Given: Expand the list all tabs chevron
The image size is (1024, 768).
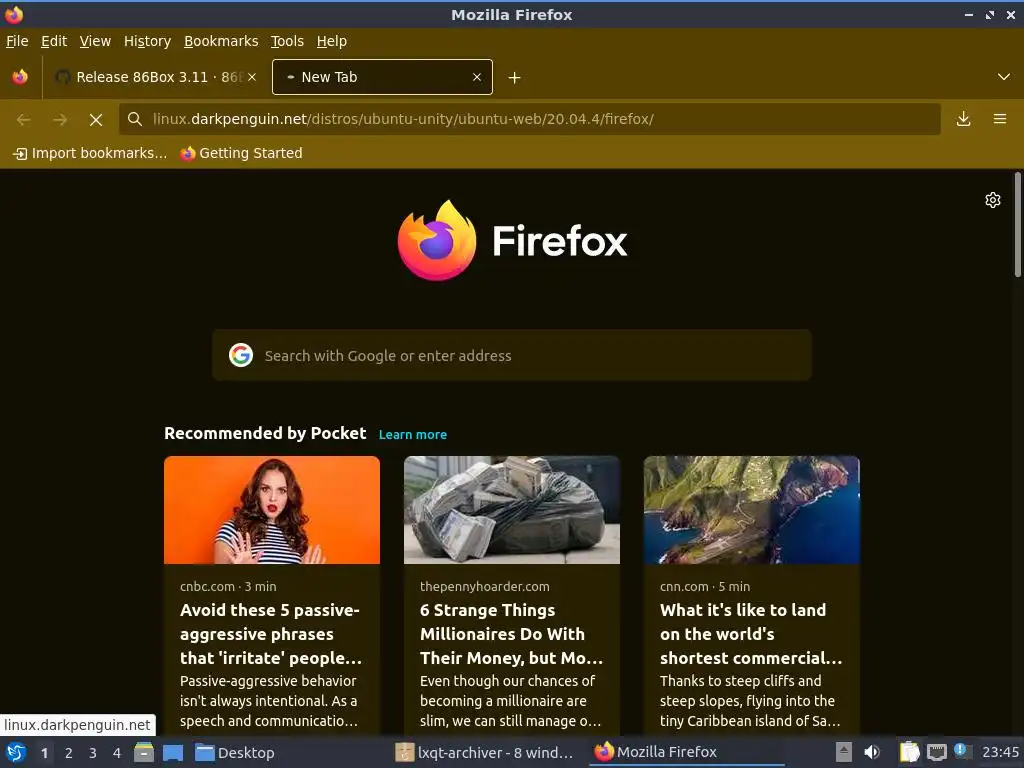Looking at the screenshot, I should (x=1004, y=77).
